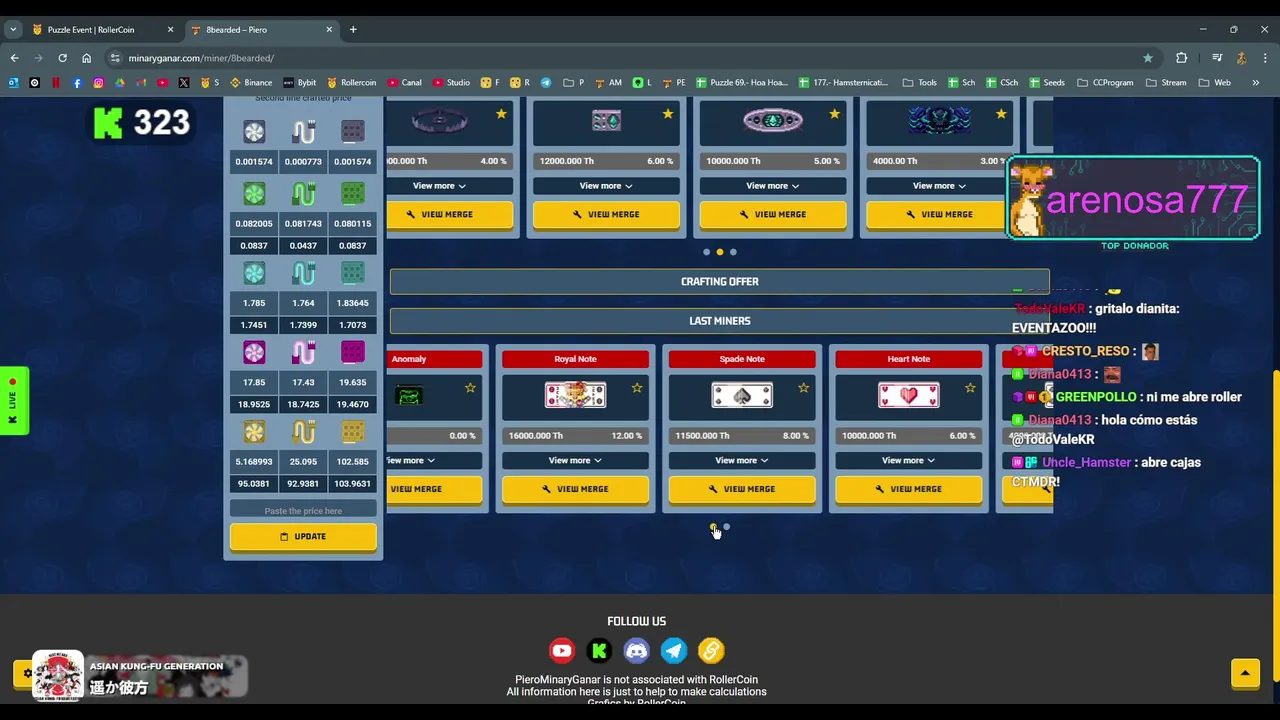The image size is (1280, 720).
Task: Open a new browser tab with plus
Action: point(353,30)
